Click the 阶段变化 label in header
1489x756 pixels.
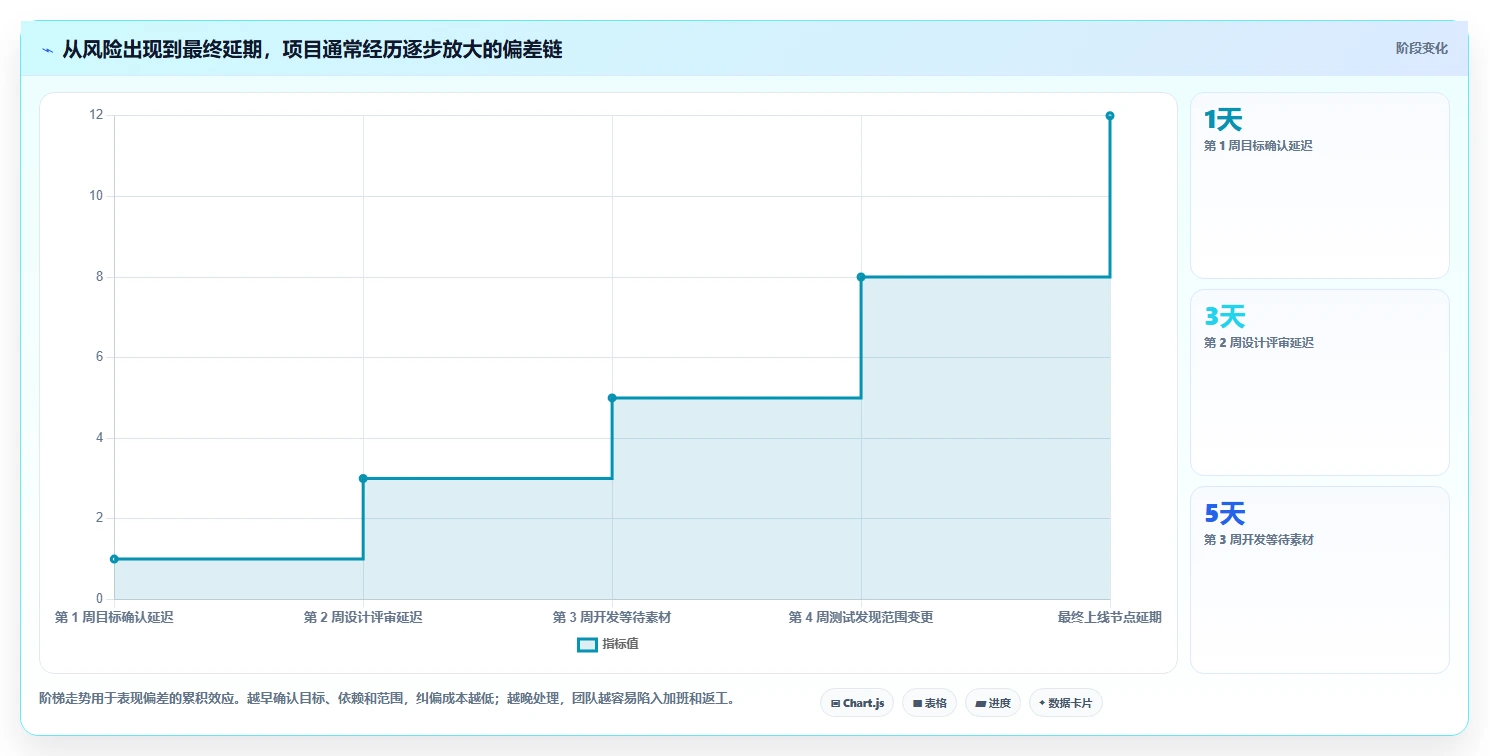coord(1421,48)
